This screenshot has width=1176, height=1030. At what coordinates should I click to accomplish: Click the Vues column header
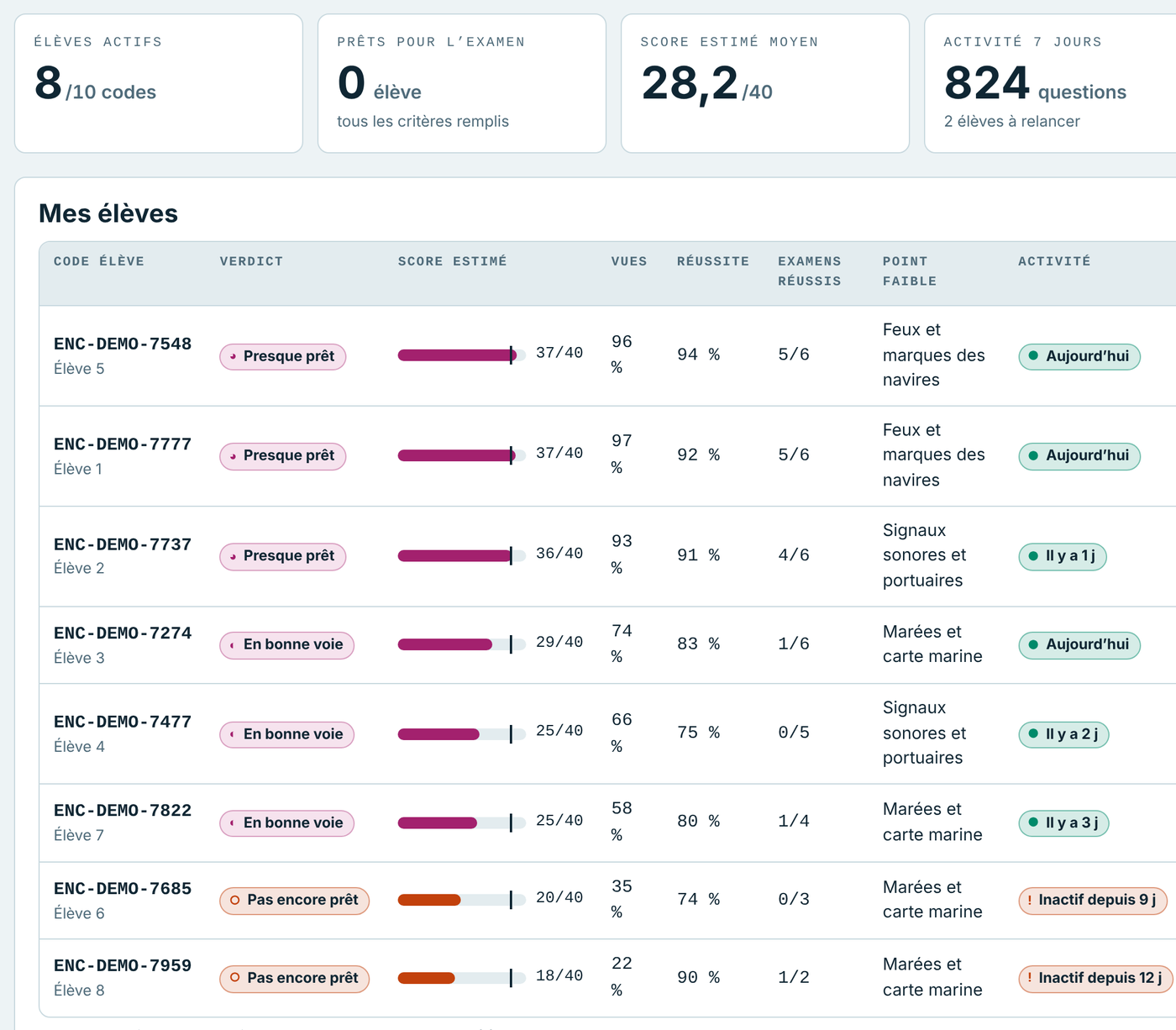point(629,261)
